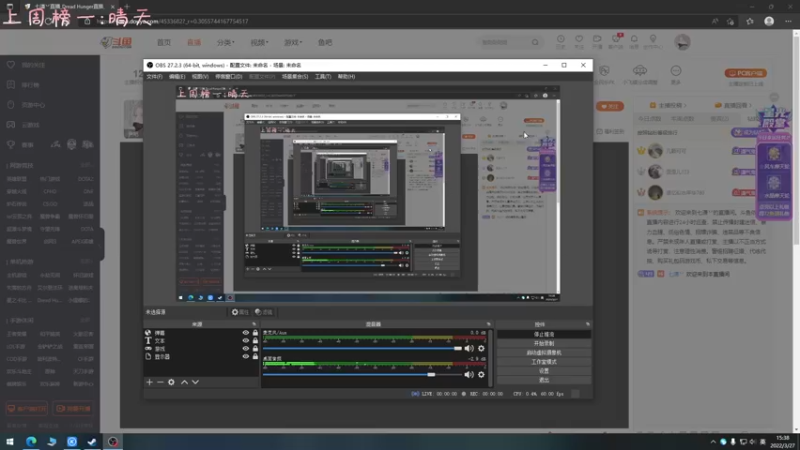Expand the 分类 dropdown in the Douyu nav
Image resolution: width=800 pixels, height=450 pixels.
[x=225, y=42]
